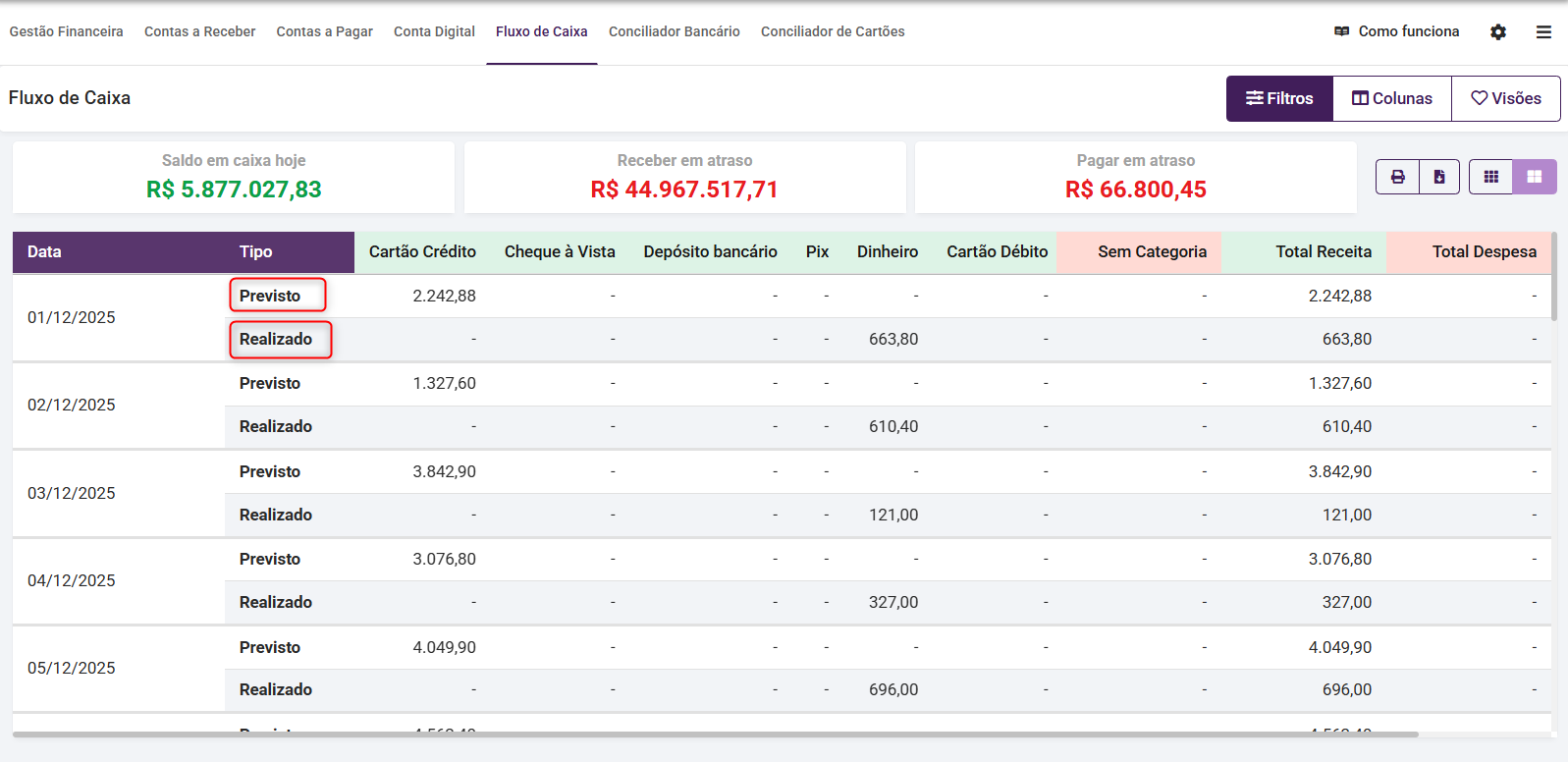Screen dimensions: 1568x762
Task: Switch to the compact small-grid view
Action: coord(1491,177)
